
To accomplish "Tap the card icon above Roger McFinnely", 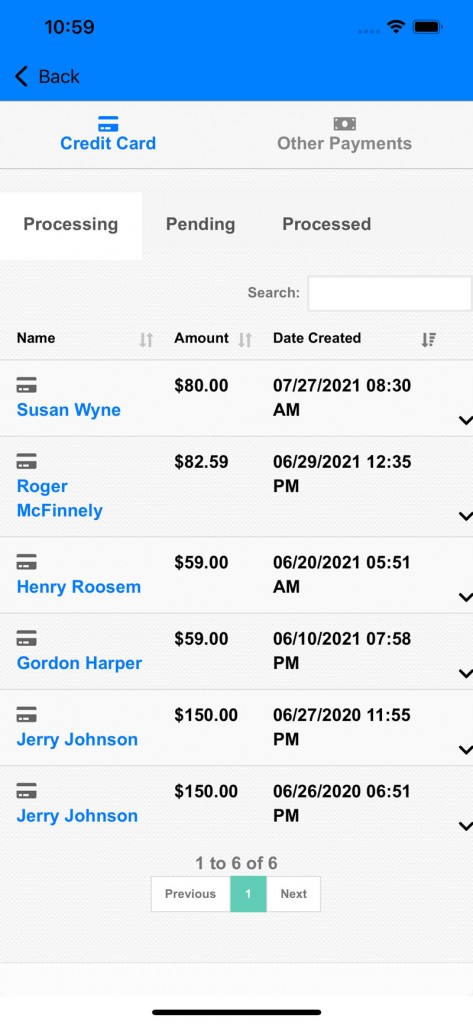I will (27, 462).
